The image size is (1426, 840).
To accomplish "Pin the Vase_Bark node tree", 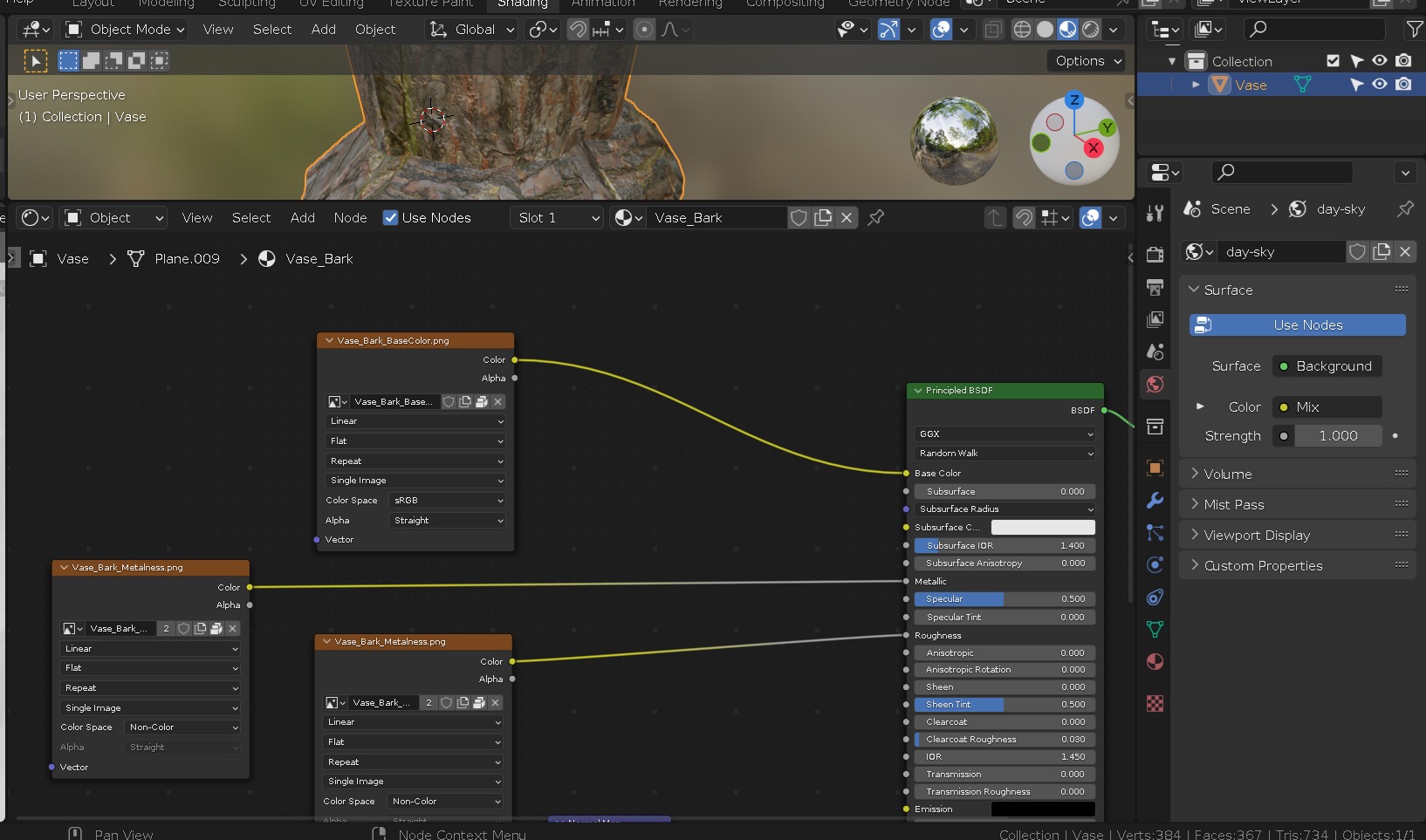I will [x=876, y=217].
